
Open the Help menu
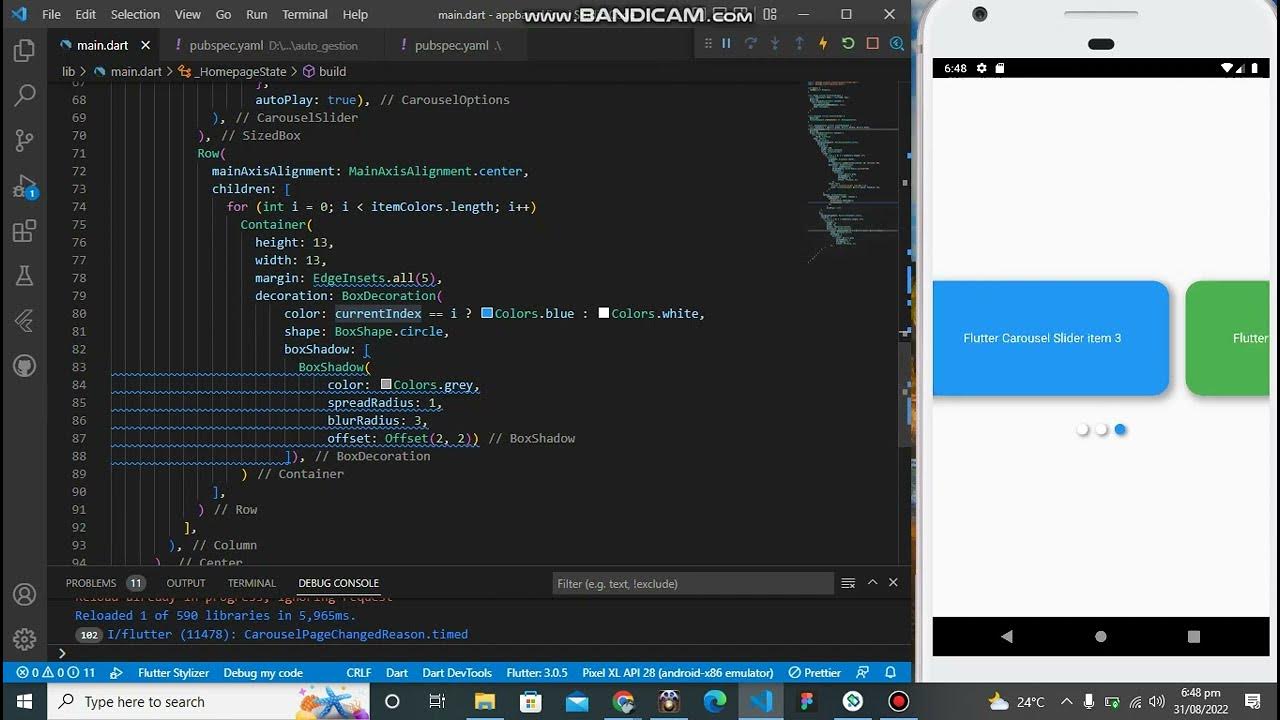point(355,15)
